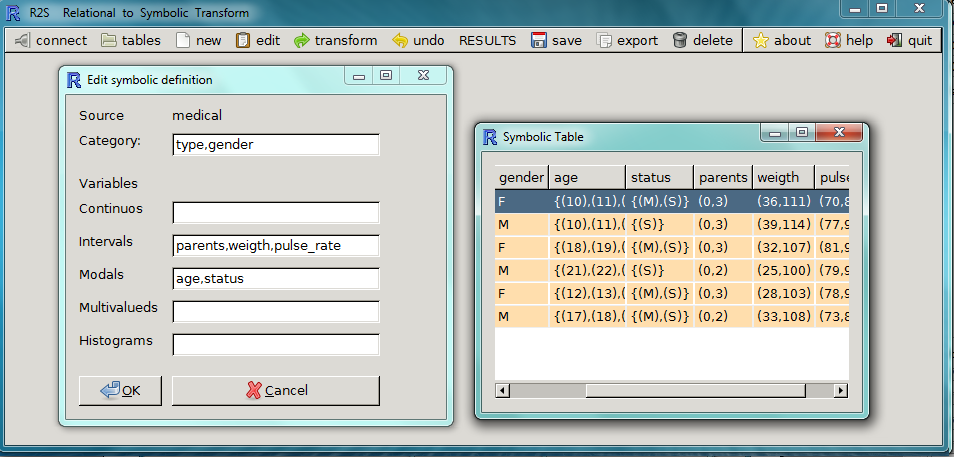
Task: Click the edit clipboard icon
Action: (243, 41)
